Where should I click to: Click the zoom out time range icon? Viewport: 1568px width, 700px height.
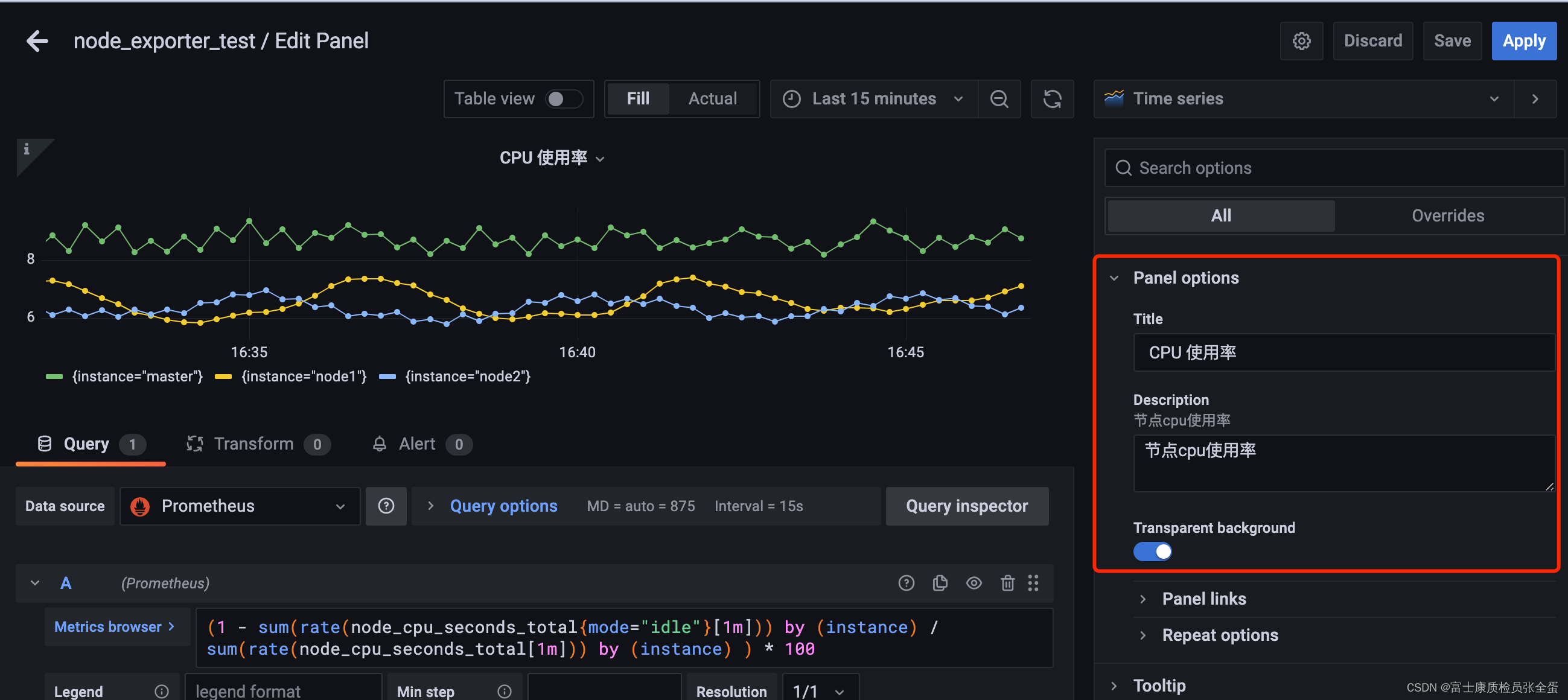pos(999,98)
